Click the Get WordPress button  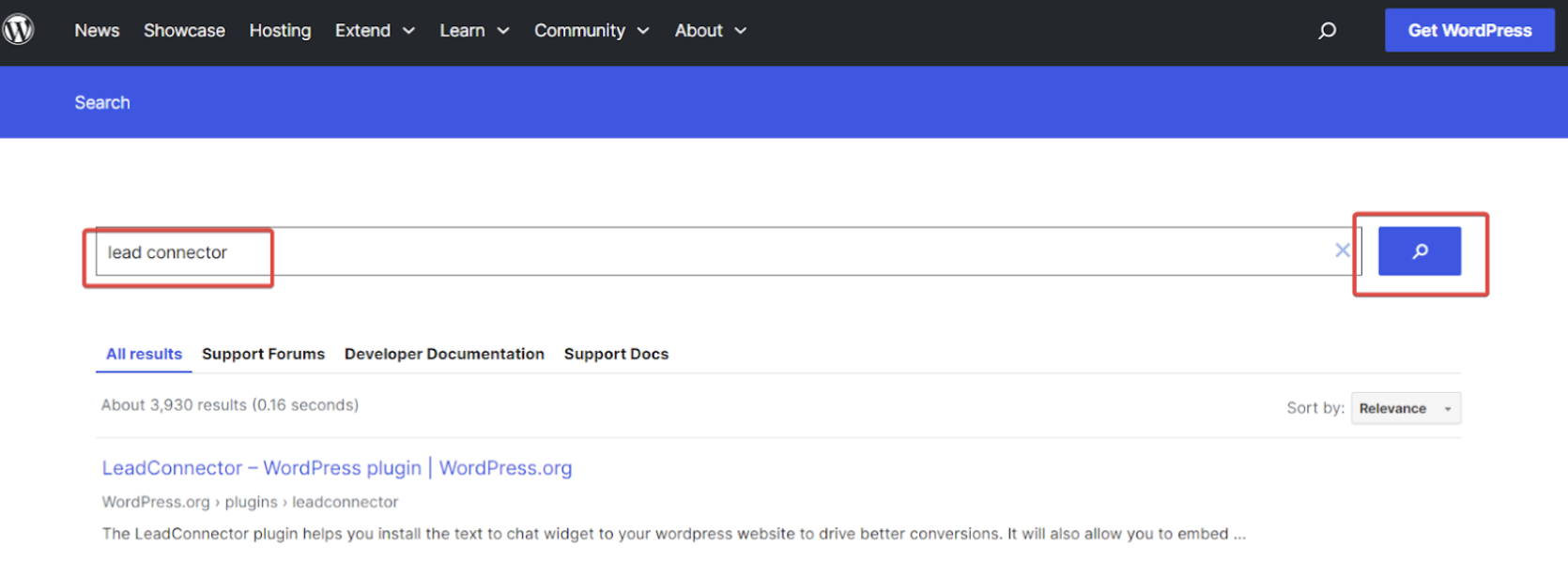(x=1468, y=31)
